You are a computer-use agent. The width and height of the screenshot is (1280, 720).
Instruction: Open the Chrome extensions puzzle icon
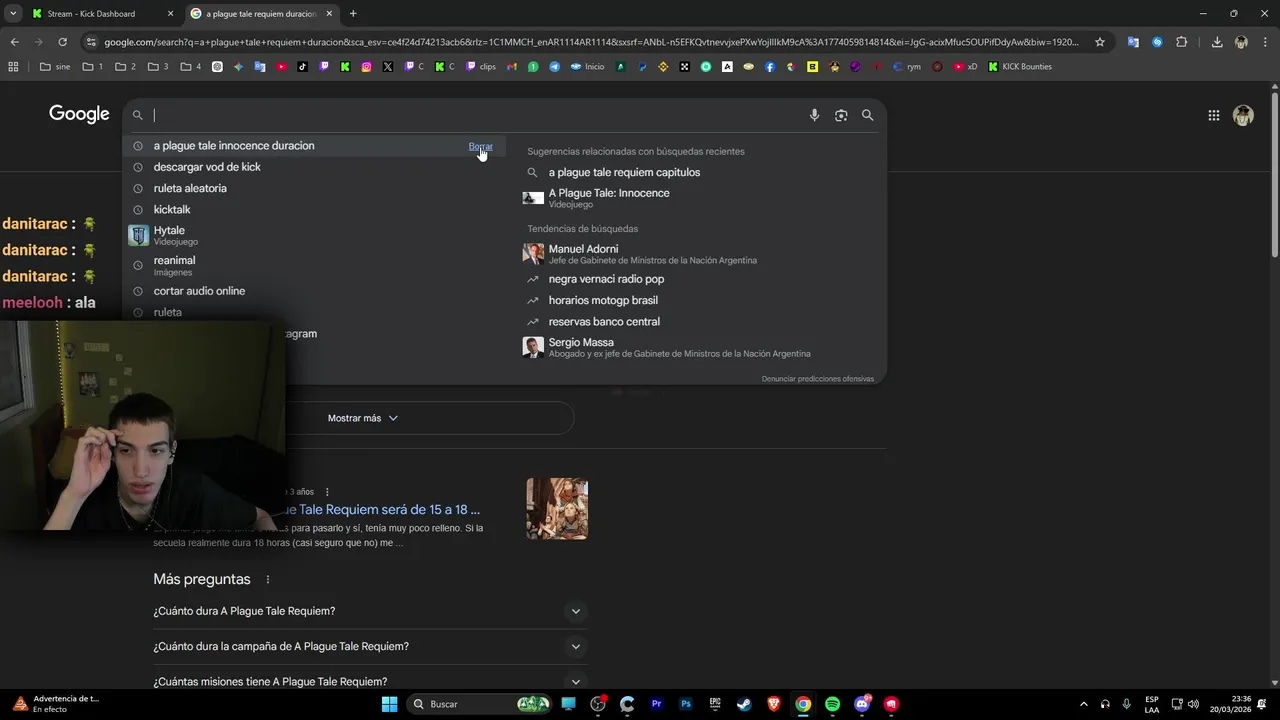tap(1181, 42)
